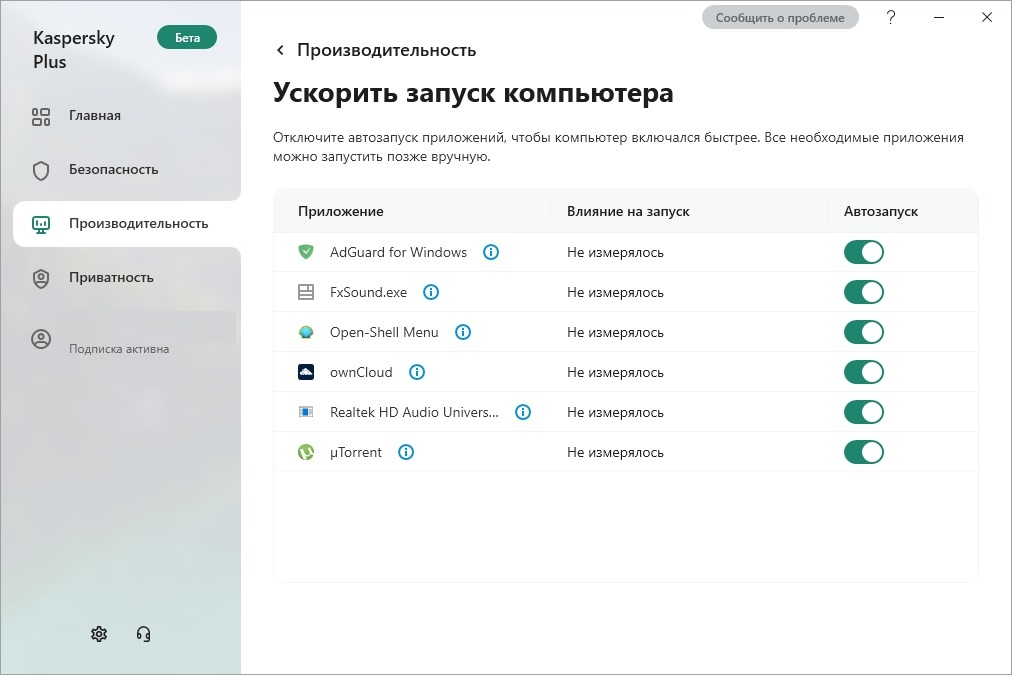
Task: Click the account profile icon
Action: pyautogui.click(x=41, y=339)
